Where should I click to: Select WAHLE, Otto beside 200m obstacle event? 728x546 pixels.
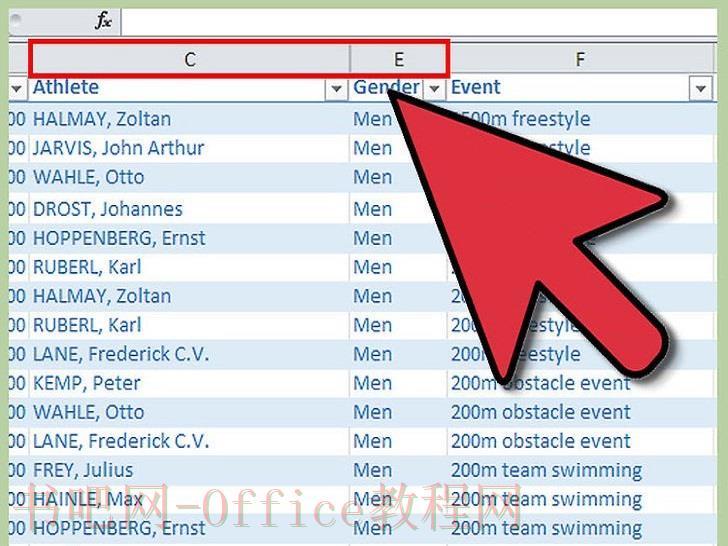tap(188, 412)
